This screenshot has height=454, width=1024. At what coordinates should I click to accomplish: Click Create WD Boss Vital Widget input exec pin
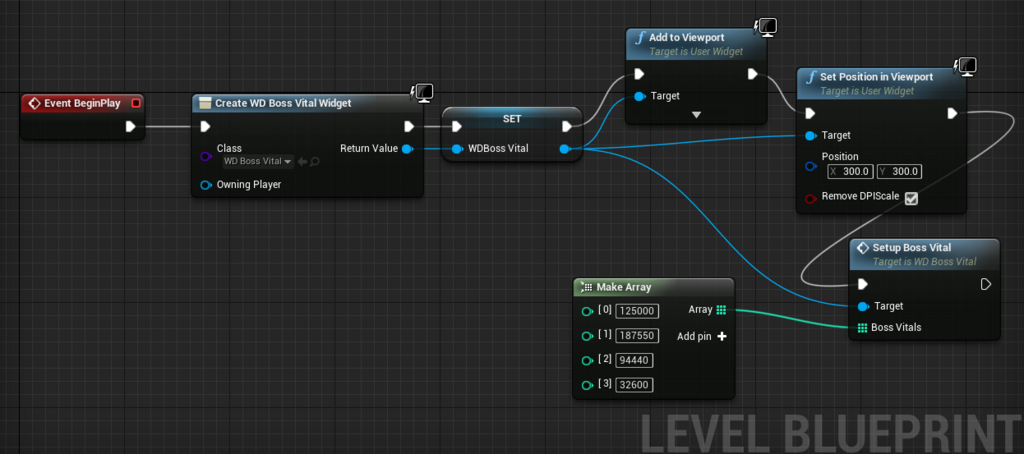tap(205, 127)
